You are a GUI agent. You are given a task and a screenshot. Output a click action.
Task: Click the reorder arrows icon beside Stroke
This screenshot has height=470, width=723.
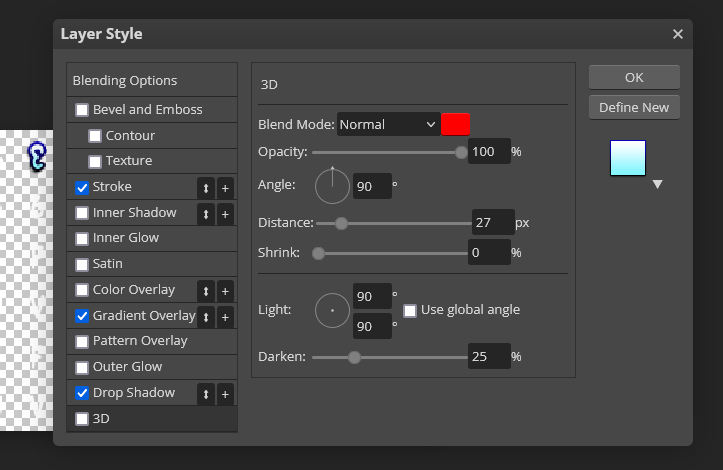[206, 188]
